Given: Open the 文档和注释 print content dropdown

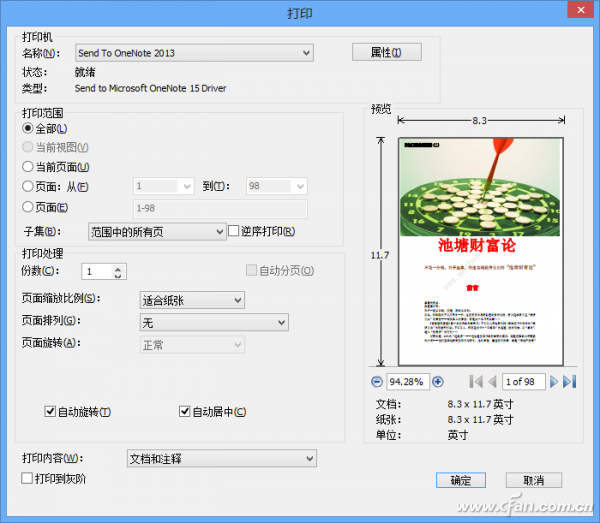Looking at the screenshot, I should tap(222, 459).
